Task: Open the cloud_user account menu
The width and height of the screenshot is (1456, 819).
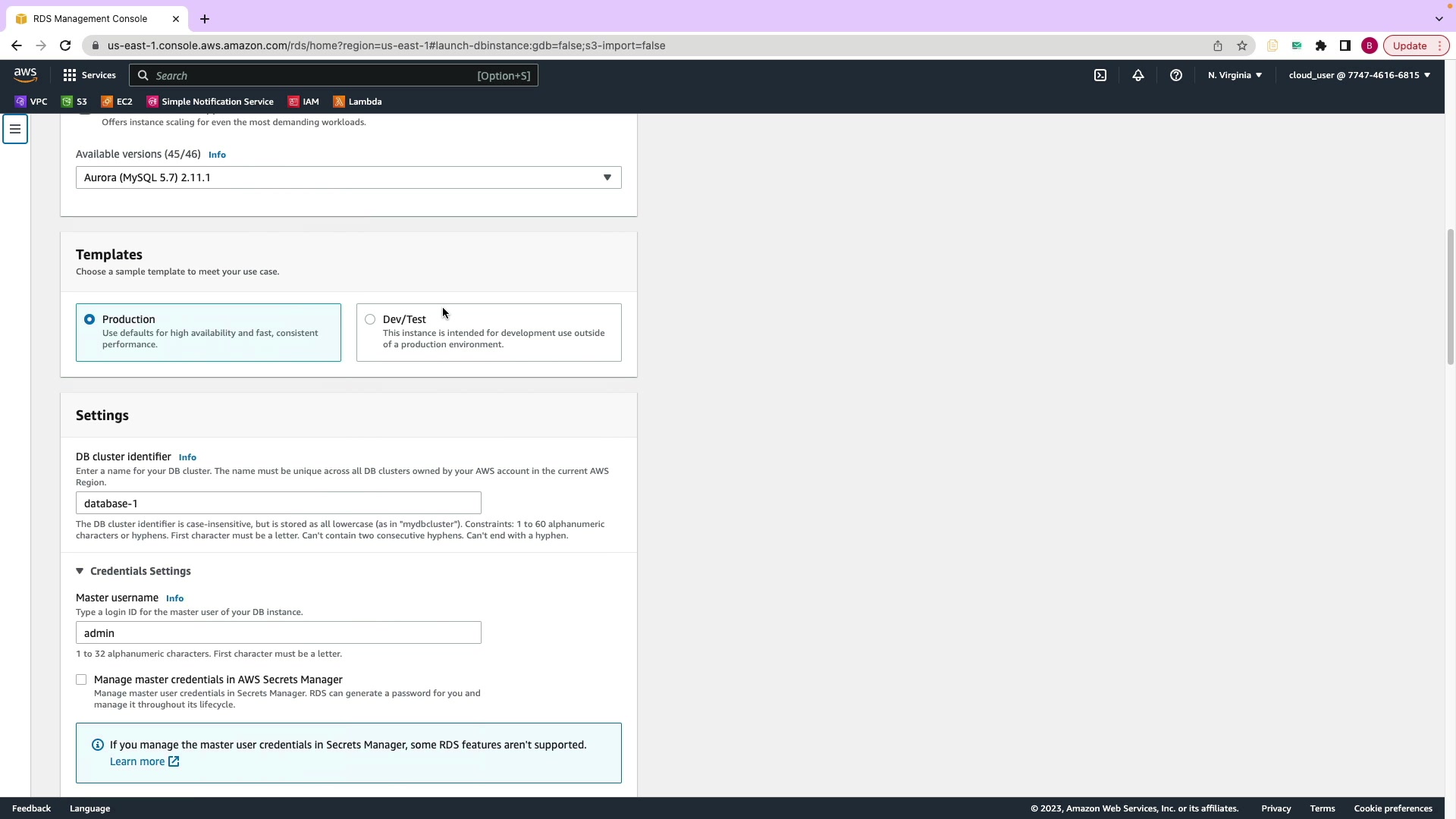Action: click(x=1359, y=75)
